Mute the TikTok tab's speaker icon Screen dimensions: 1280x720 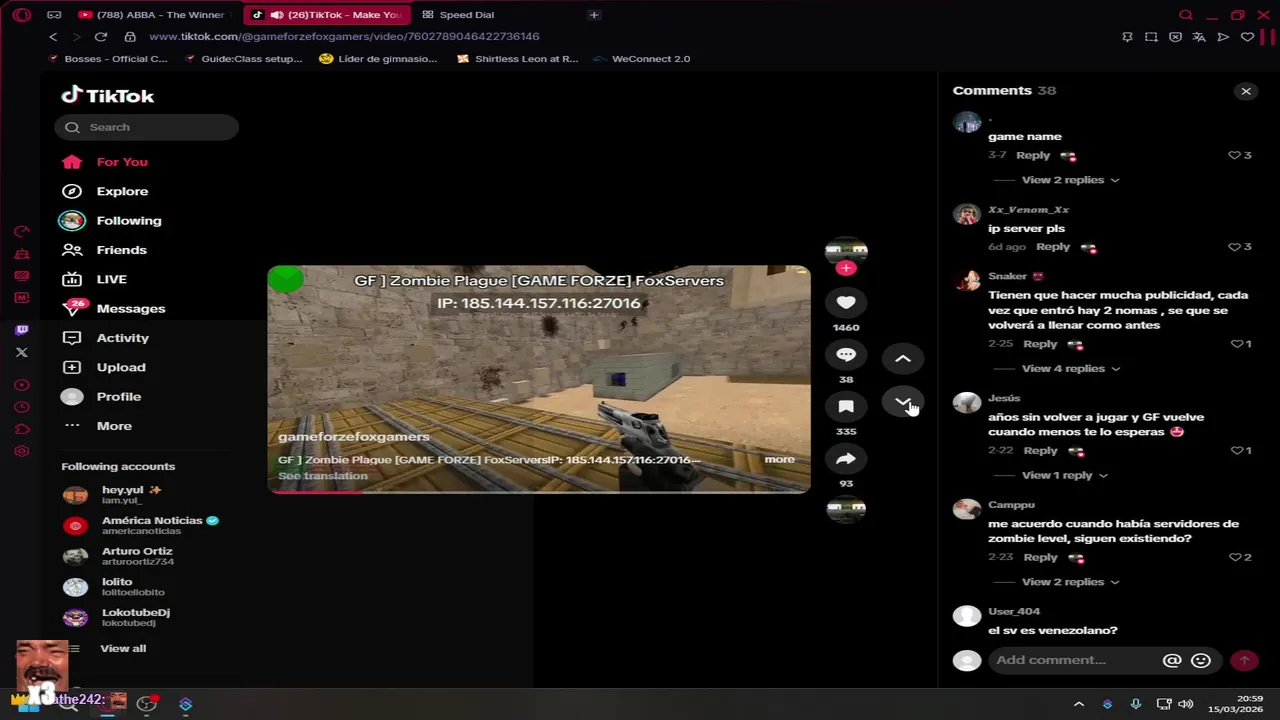277,15
